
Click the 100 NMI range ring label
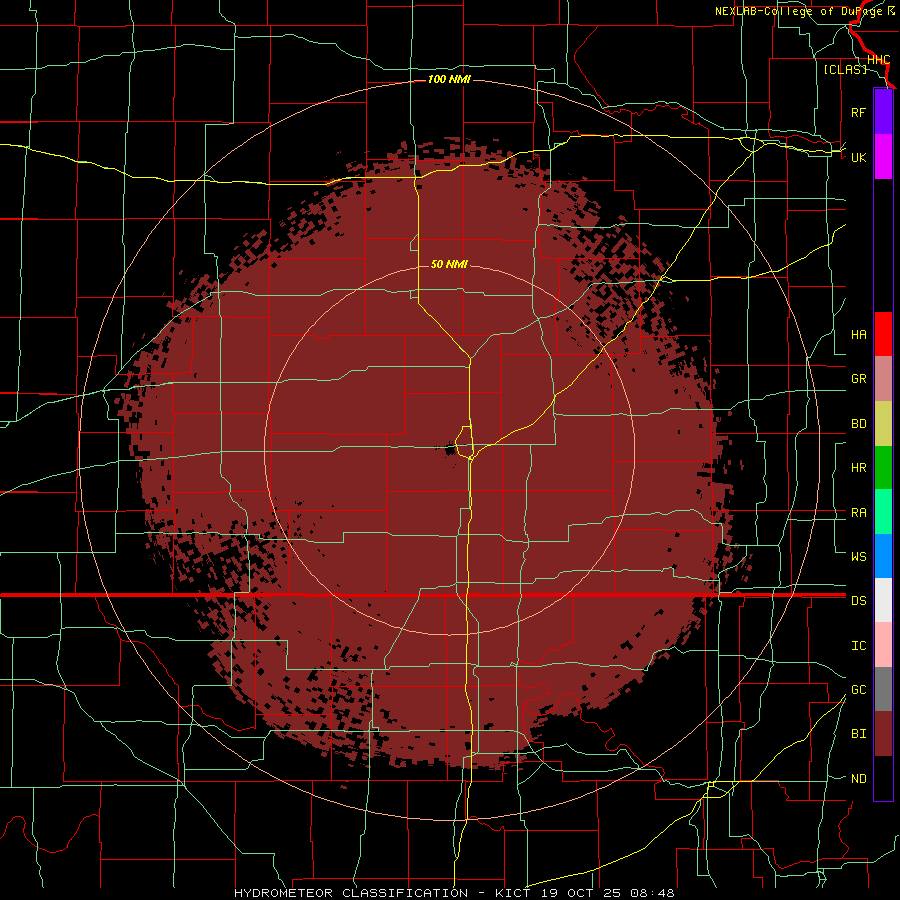[x=449, y=79]
